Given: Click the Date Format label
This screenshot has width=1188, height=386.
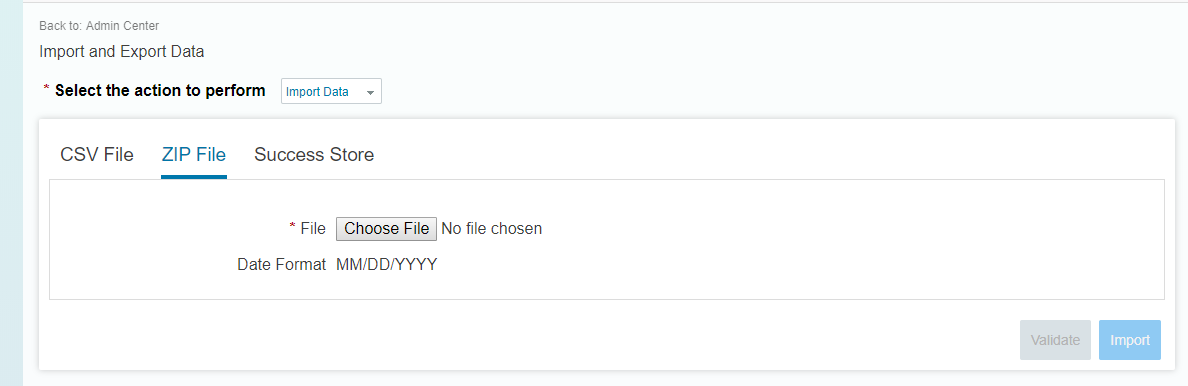Looking at the screenshot, I should coord(281,265).
